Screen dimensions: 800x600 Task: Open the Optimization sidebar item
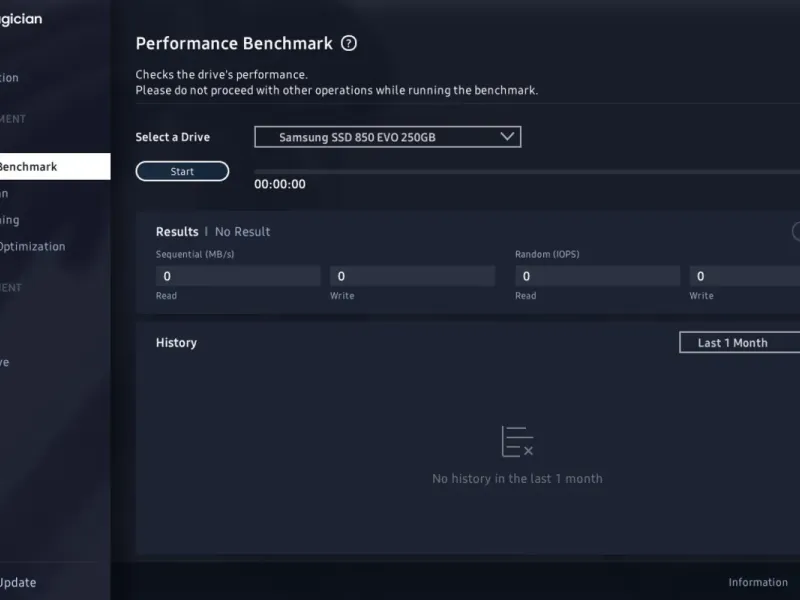click(x=33, y=246)
